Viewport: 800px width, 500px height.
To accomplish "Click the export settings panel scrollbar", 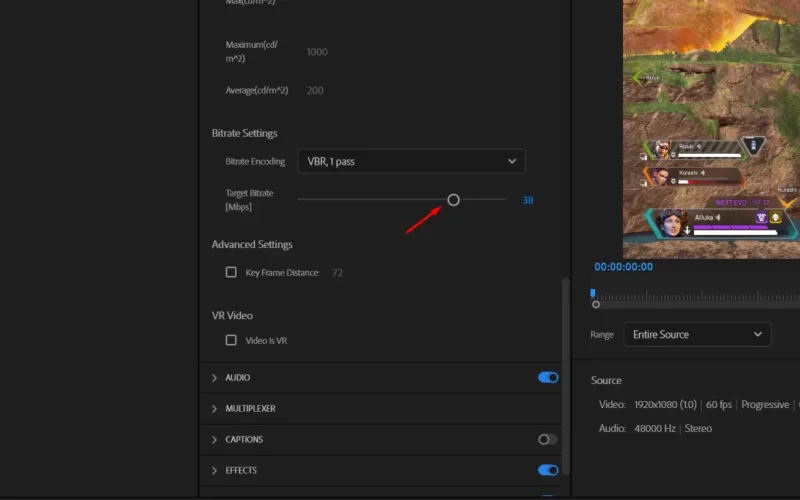I will tap(565, 376).
